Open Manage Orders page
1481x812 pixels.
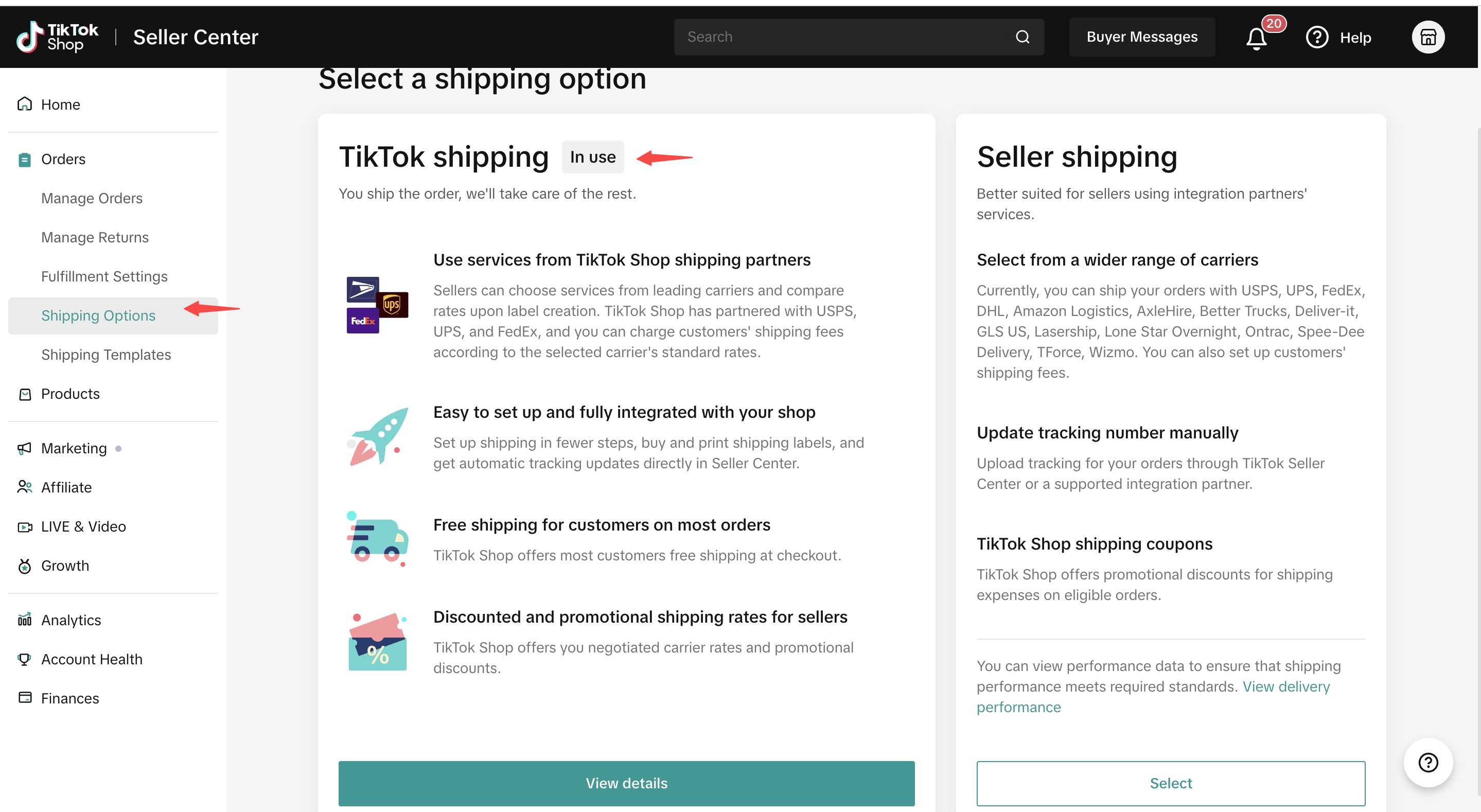click(92, 199)
